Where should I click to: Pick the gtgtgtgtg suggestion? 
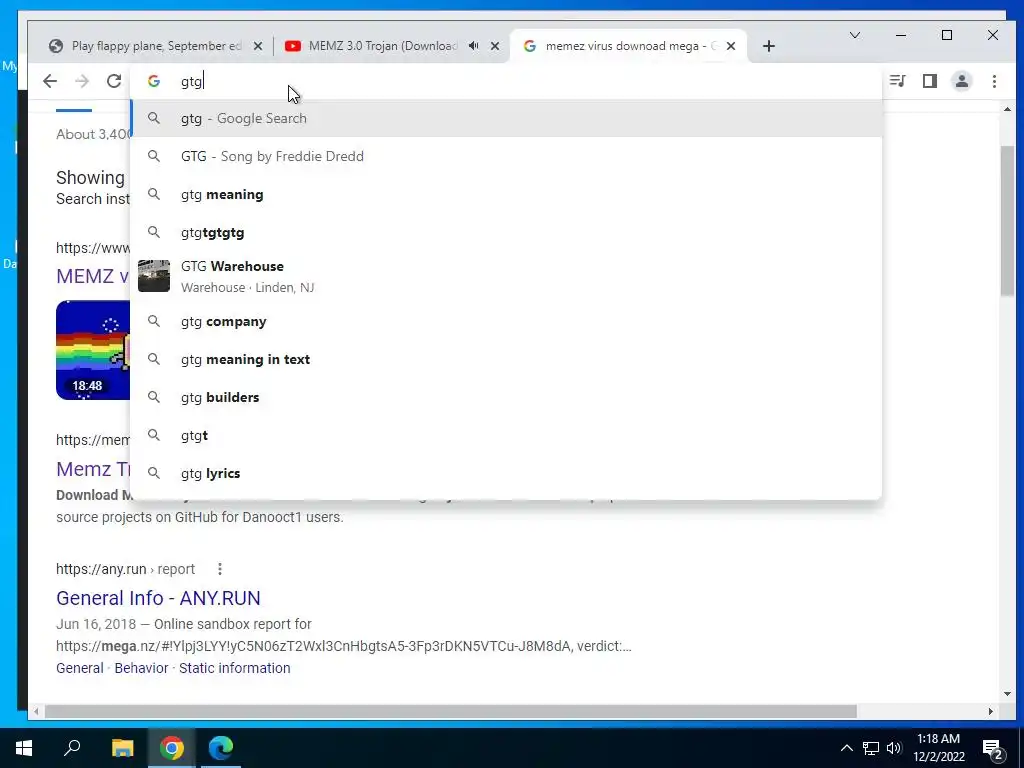click(x=506, y=232)
